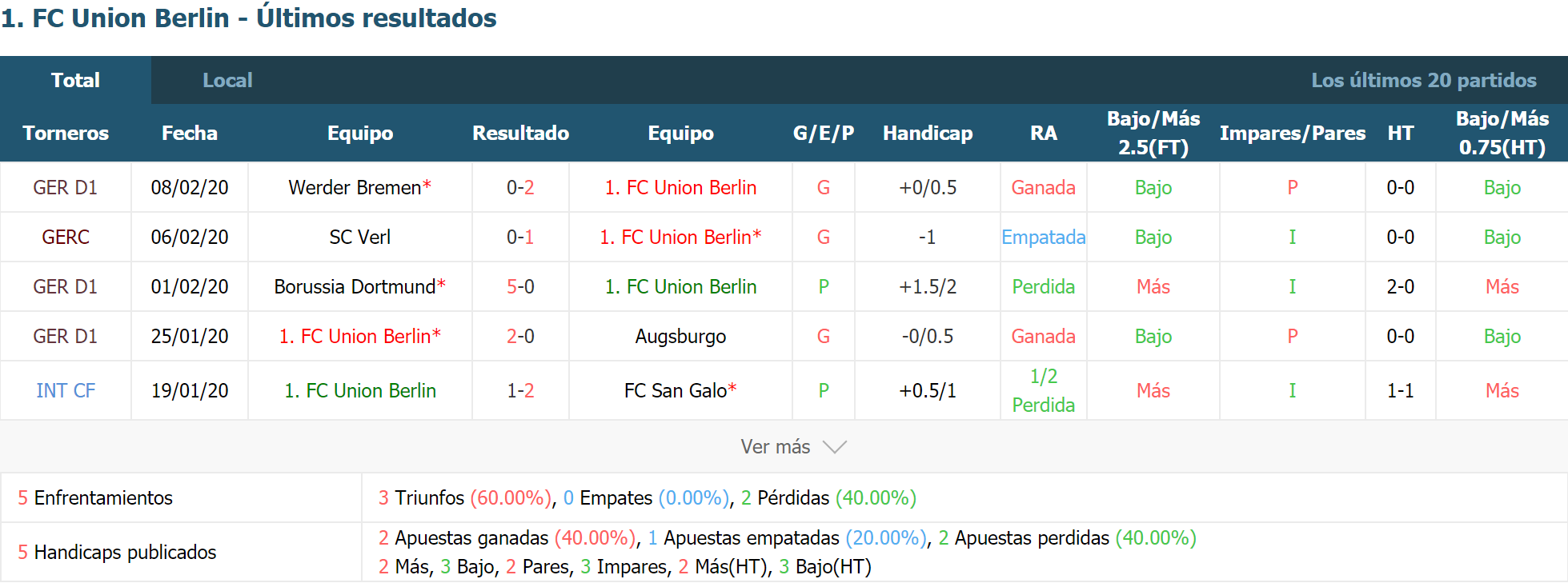Click the Bajo/Más 2.5(FT) header
Screen dimensions: 1568x583
1153,133
